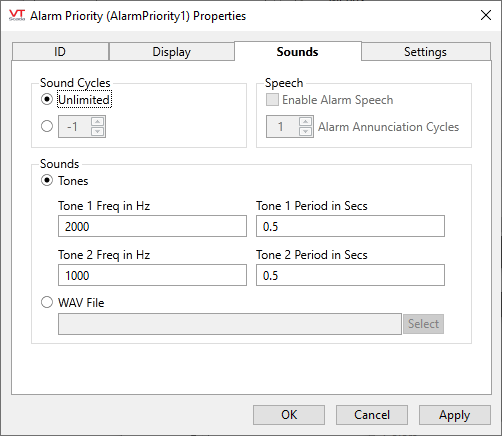Choose WAV File as the sound source
Image resolution: width=502 pixels, height=436 pixels.
tap(47, 302)
